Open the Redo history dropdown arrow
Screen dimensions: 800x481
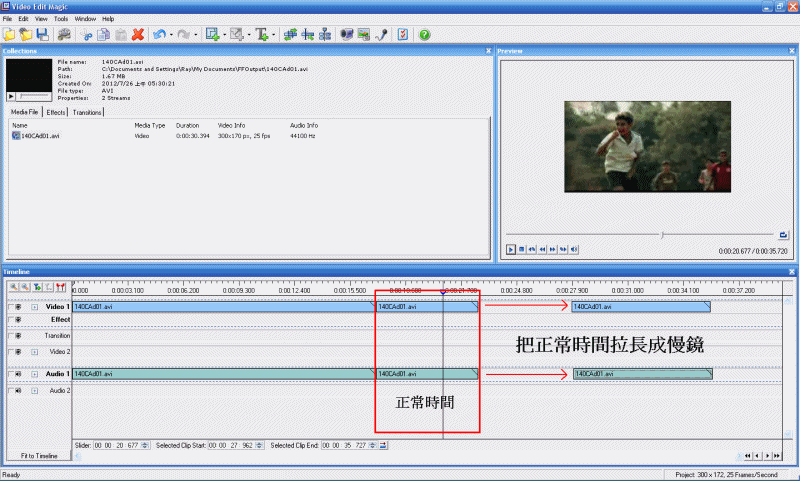coord(196,35)
